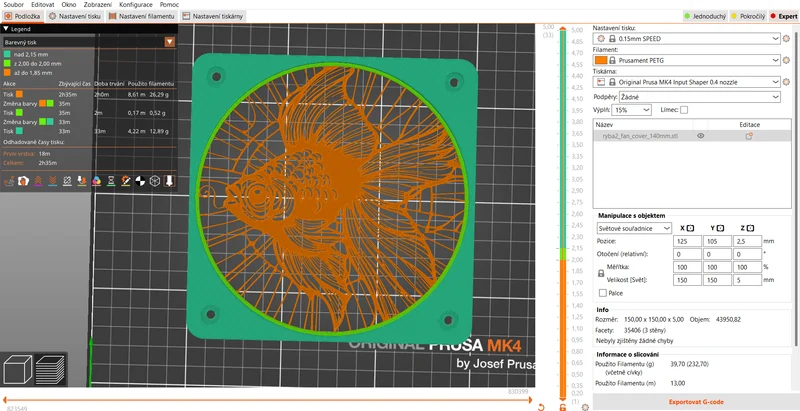Click X axis mirror icon
This screenshot has width=800, height=411.
(x=690, y=228)
